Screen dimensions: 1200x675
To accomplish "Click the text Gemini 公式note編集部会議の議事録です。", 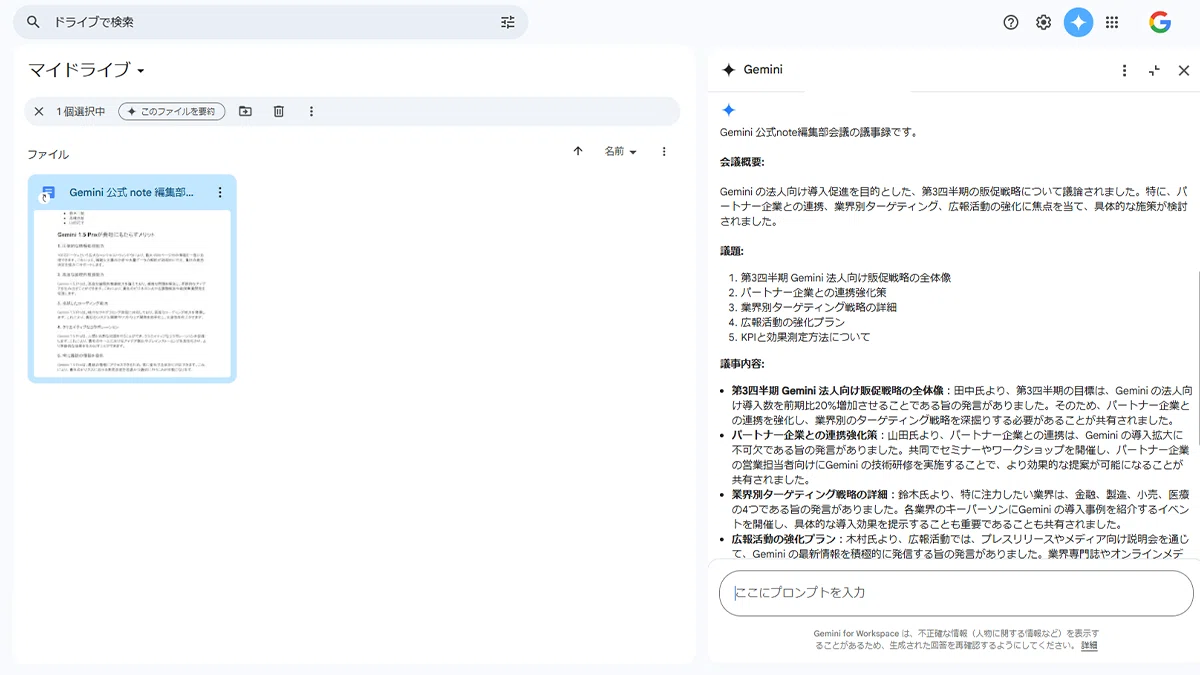I will click(x=819, y=132).
